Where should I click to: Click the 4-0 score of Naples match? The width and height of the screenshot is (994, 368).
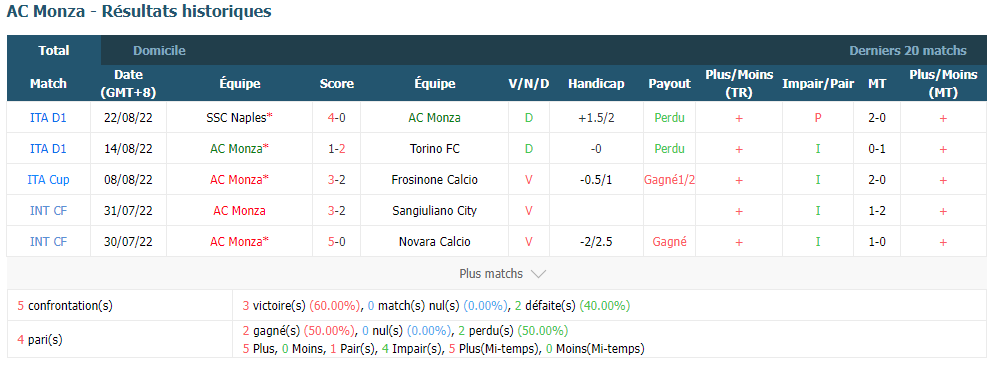tap(337, 118)
